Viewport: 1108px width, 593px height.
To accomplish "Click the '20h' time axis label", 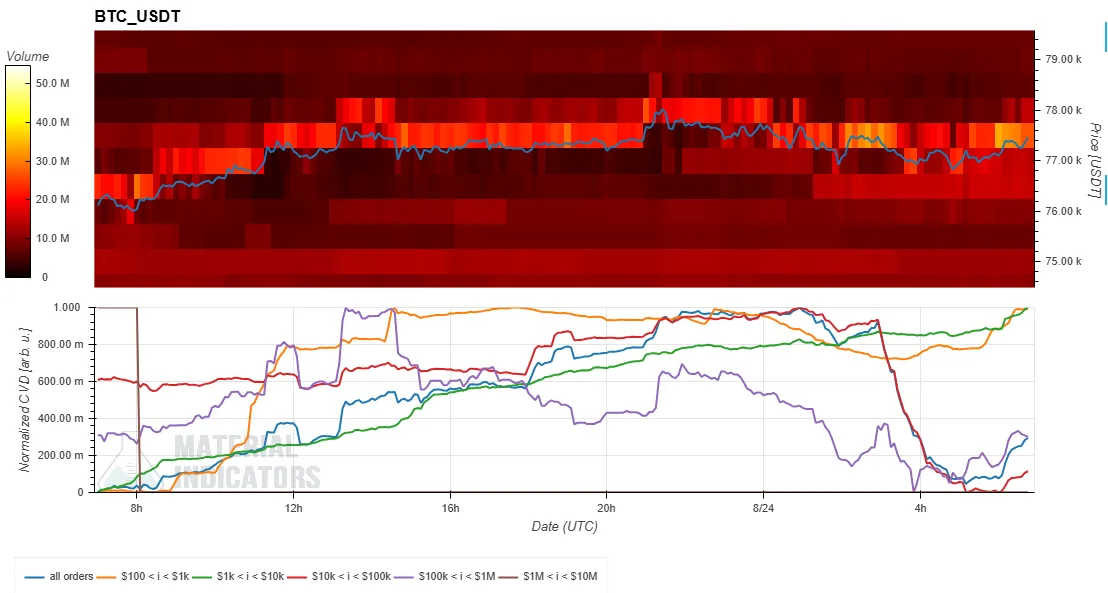I will [606, 507].
